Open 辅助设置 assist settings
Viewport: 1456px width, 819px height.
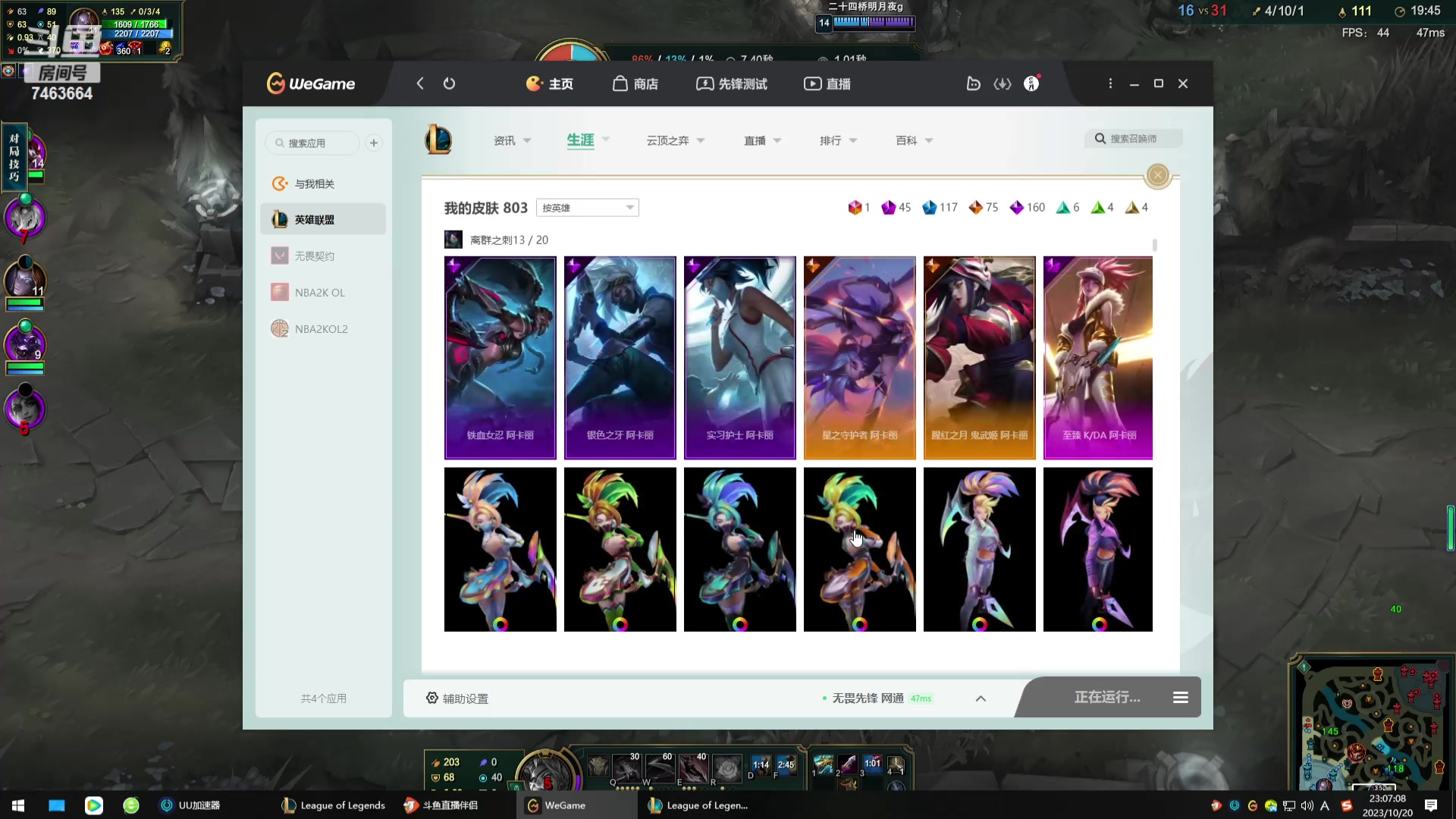457,698
